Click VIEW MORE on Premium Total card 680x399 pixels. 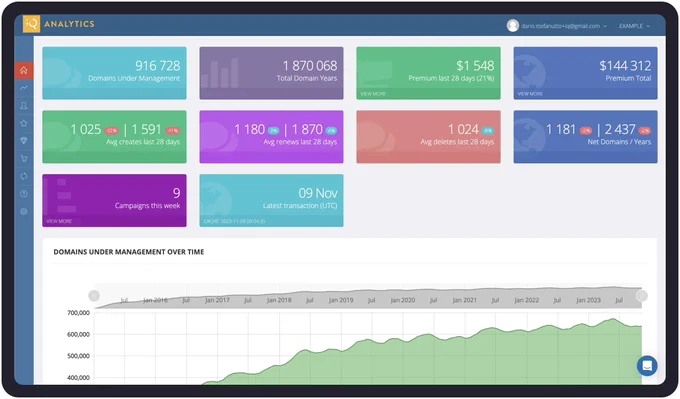tap(530, 94)
